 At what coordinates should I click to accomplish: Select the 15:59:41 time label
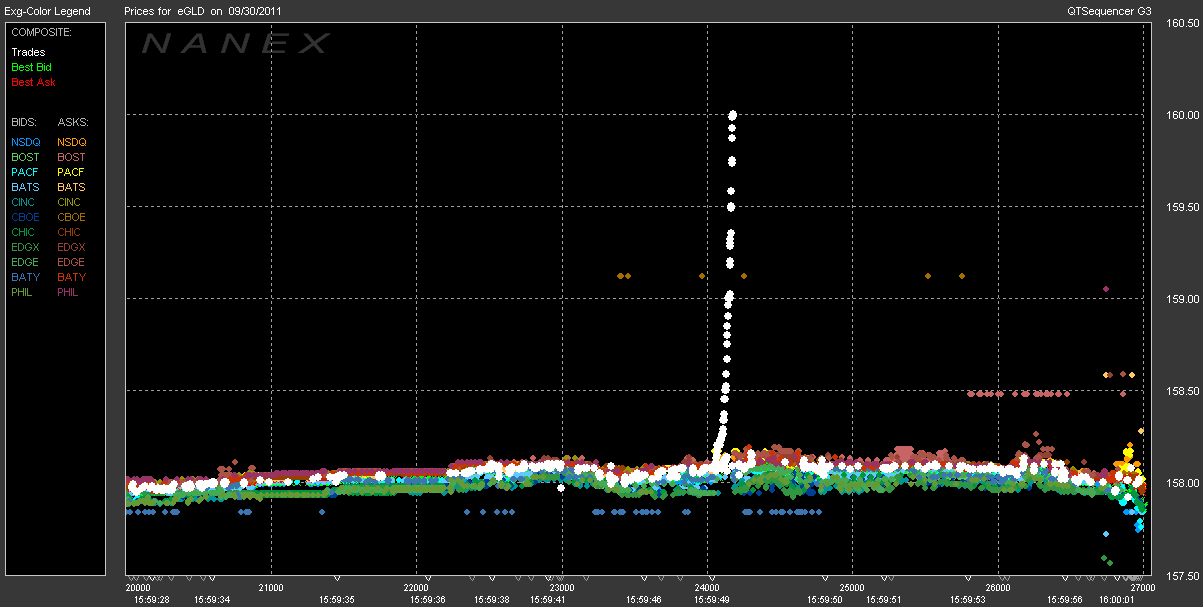click(x=548, y=600)
